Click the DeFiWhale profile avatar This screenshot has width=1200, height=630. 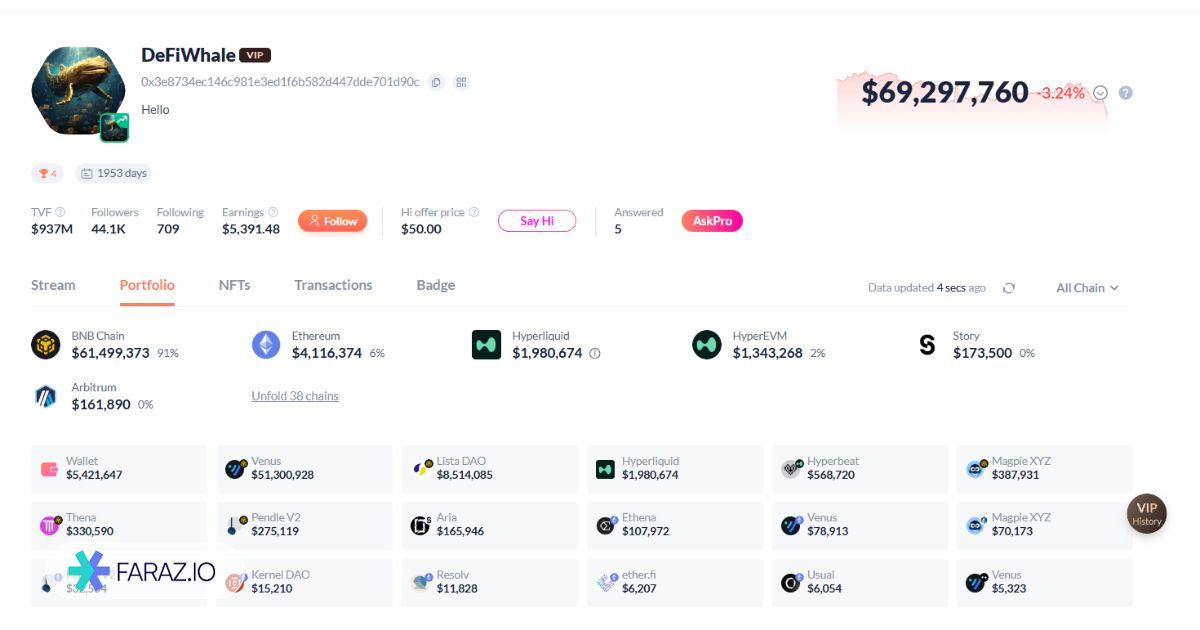(x=78, y=90)
